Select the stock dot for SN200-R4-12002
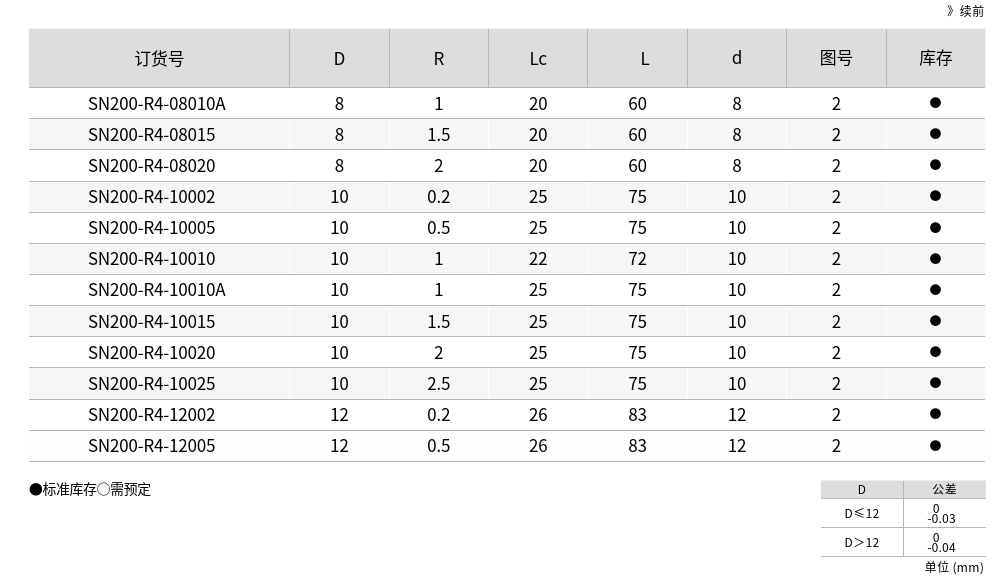Viewport: 1004px width, 585px height. pos(935,414)
